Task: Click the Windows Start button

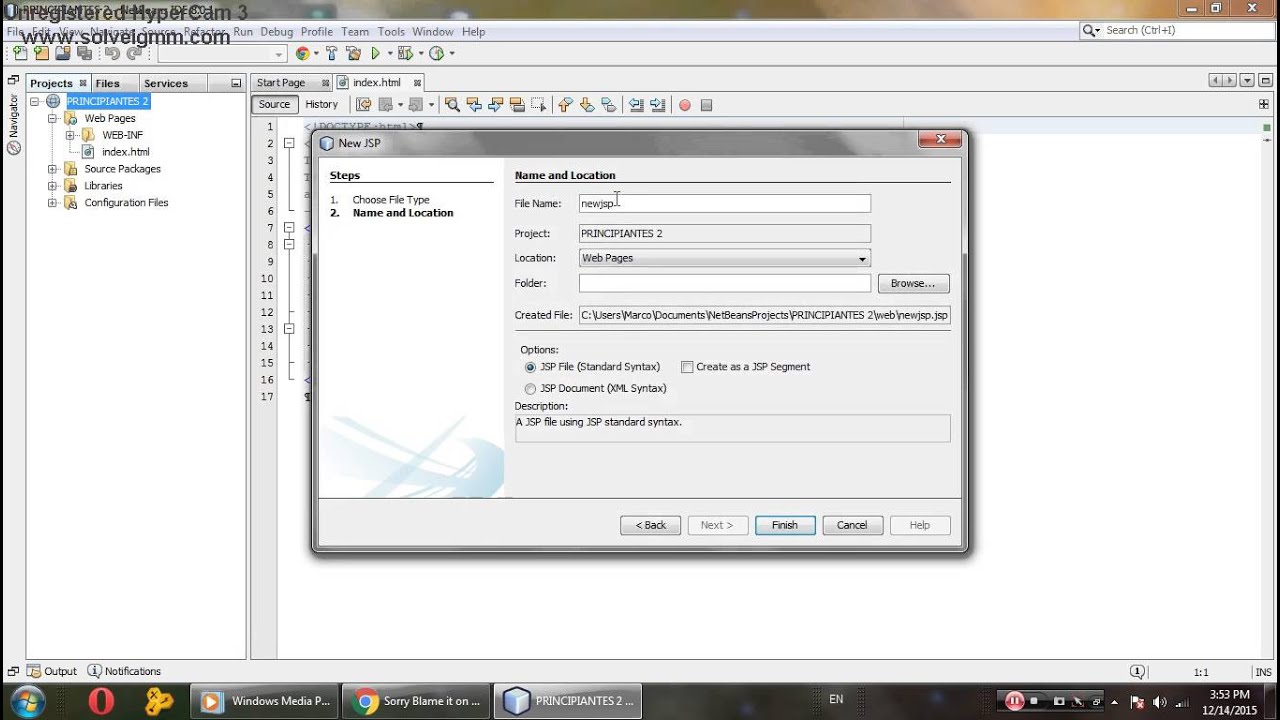Action: [28, 700]
